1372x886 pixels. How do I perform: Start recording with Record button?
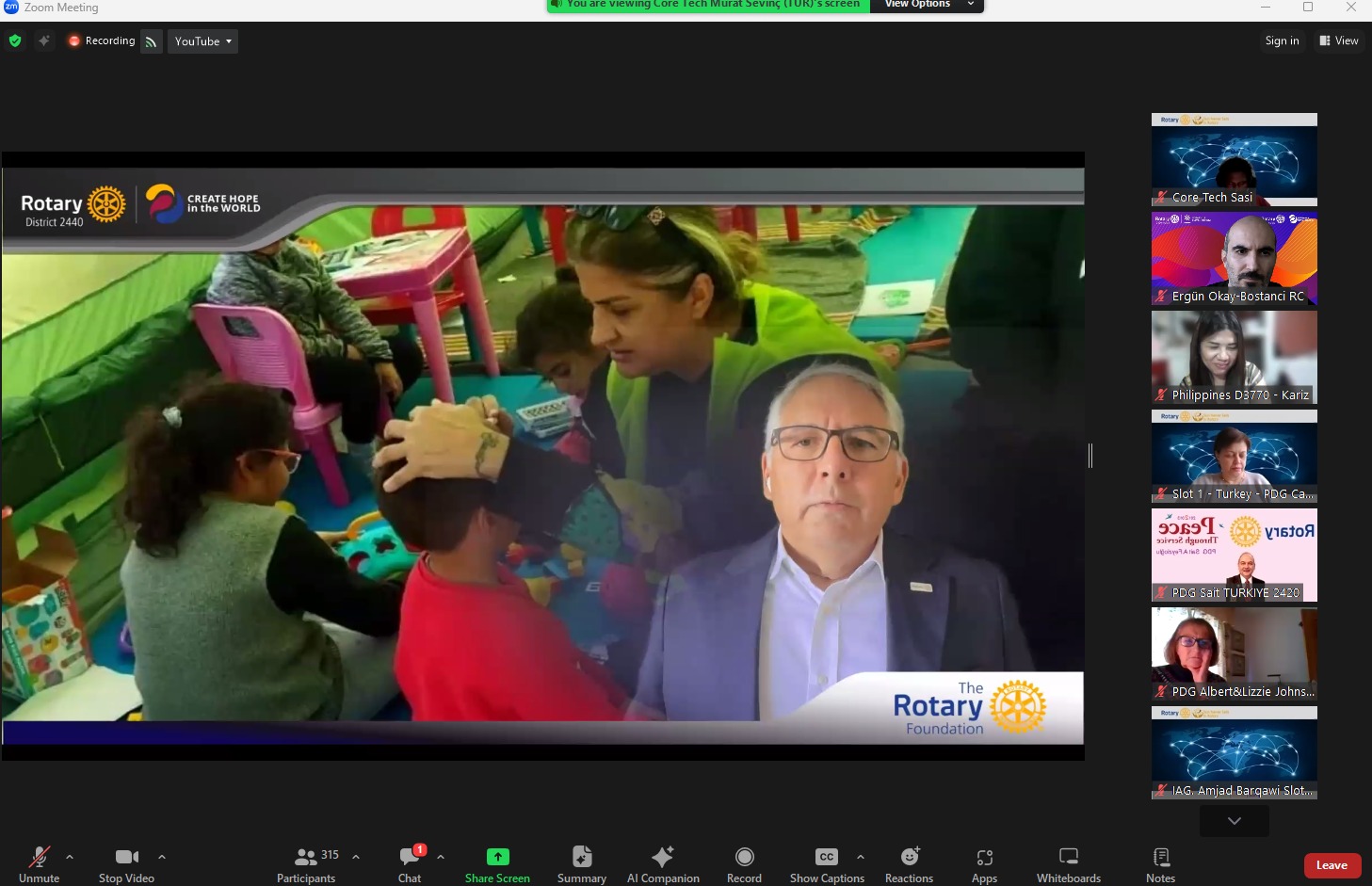(744, 863)
